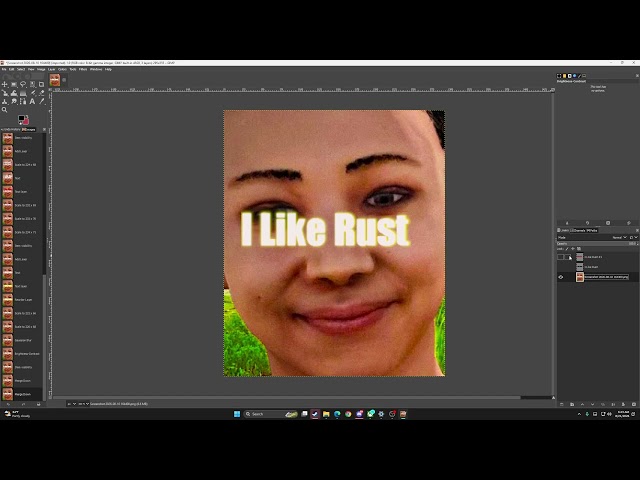Click foreground color black swatch
The width and height of the screenshot is (640, 480).
[x=21, y=118]
